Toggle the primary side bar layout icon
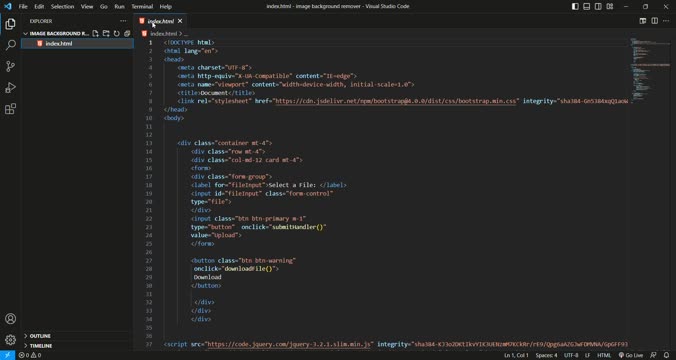676x360 pixels. tap(575, 6)
